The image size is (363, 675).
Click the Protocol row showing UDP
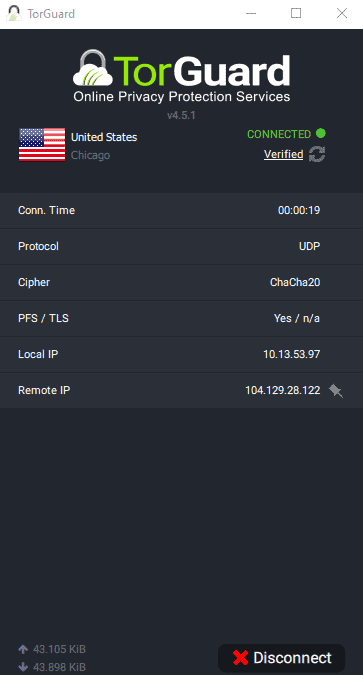click(x=181, y=246)
